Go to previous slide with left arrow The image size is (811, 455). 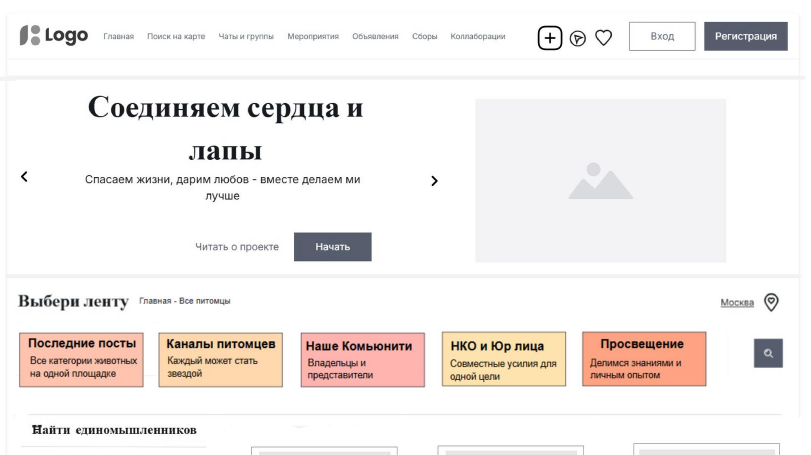24,177
